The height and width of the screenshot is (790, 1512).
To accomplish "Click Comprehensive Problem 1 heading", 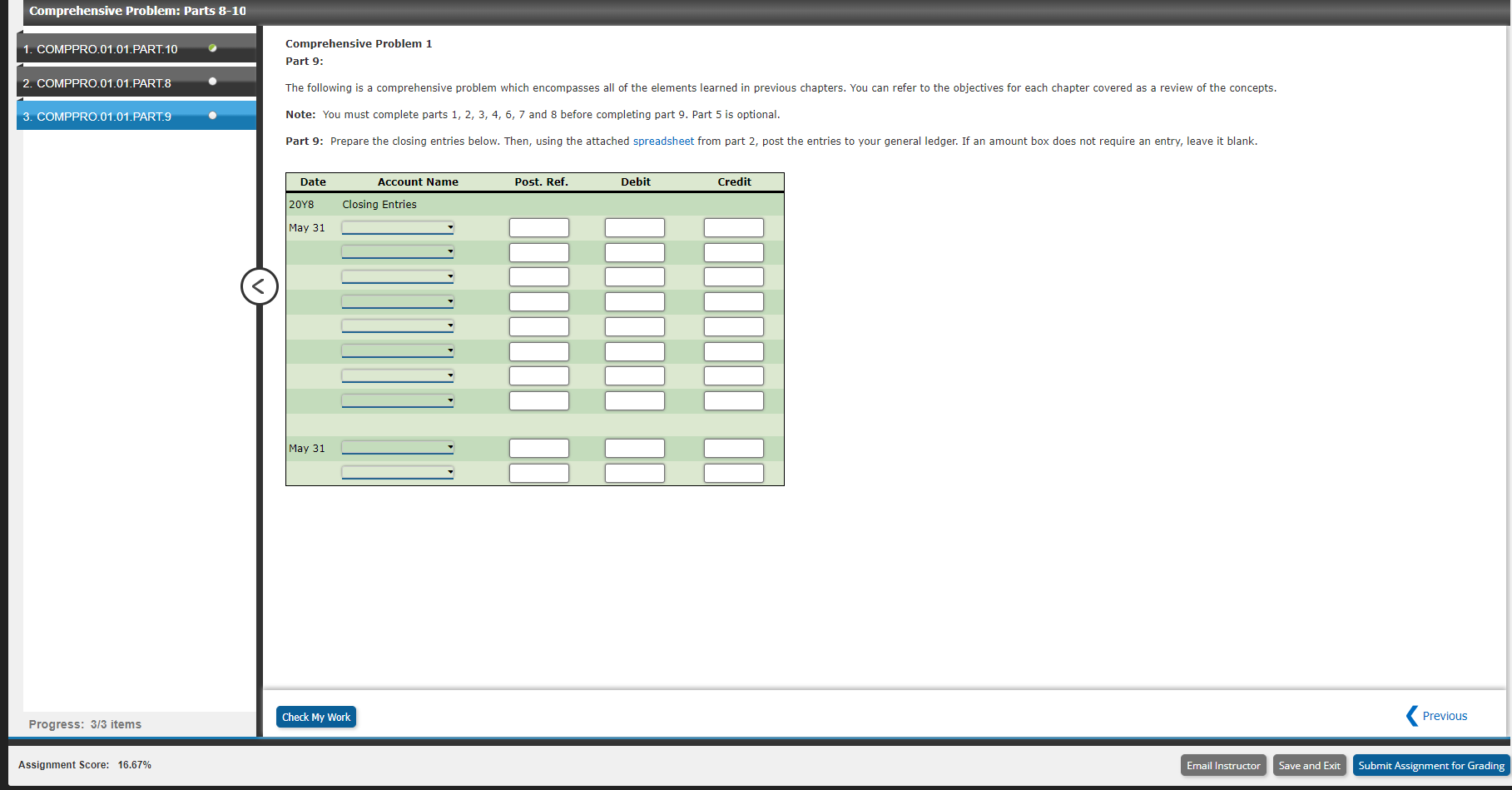I will [359, 43].
